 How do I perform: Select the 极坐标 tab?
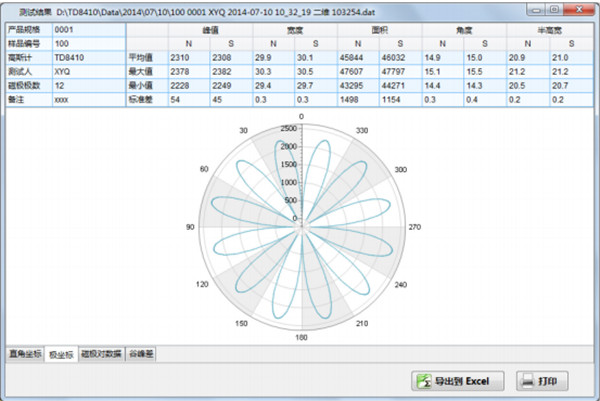[62, 354]
